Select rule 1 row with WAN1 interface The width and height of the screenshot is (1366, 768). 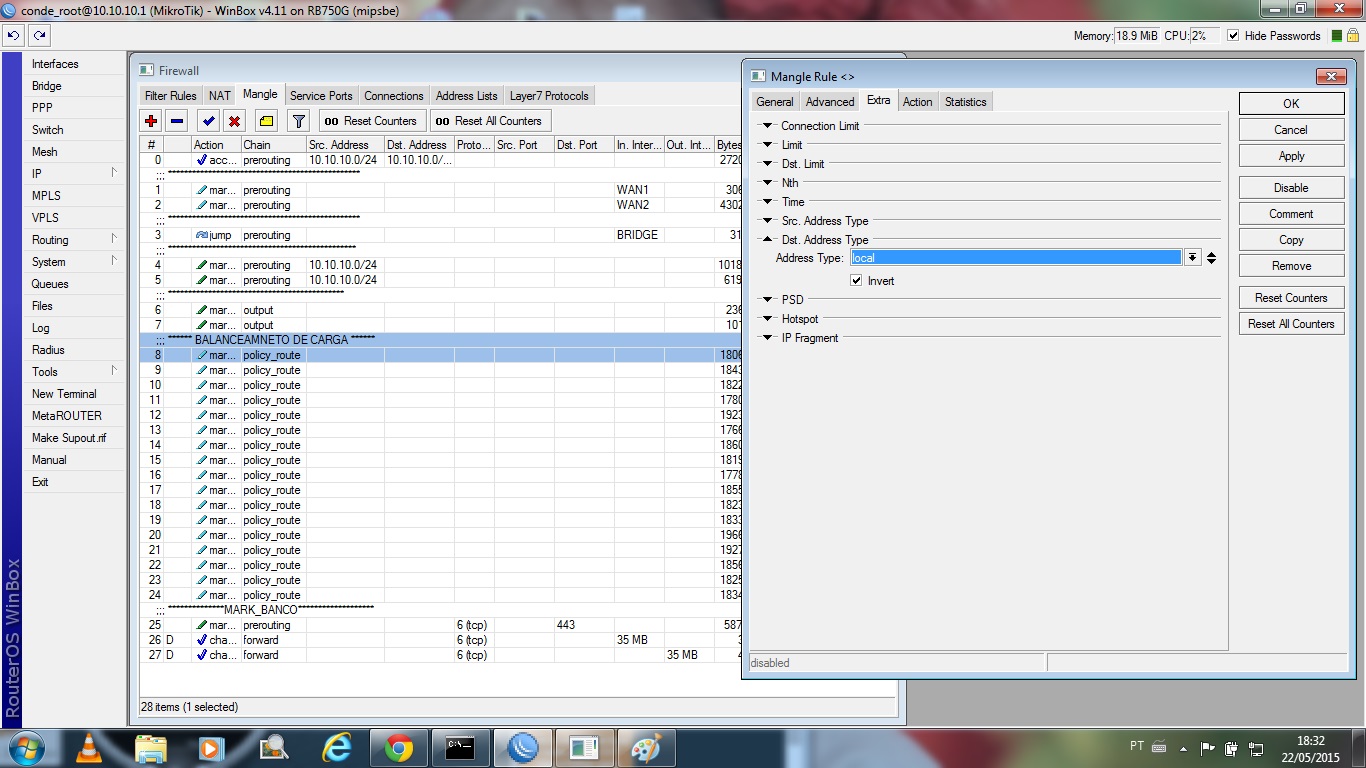440,190
